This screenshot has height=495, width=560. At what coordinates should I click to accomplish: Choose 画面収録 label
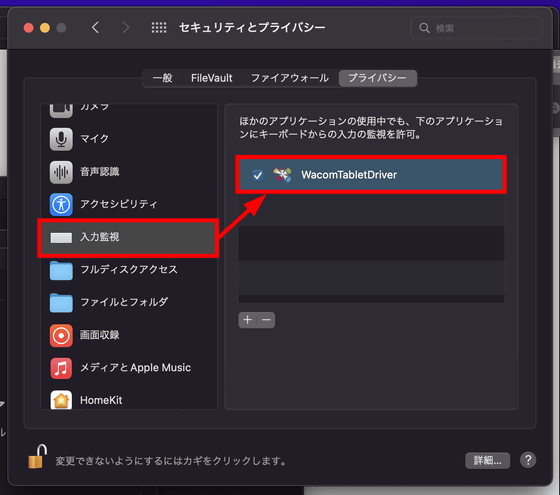[x=100, y=335]
